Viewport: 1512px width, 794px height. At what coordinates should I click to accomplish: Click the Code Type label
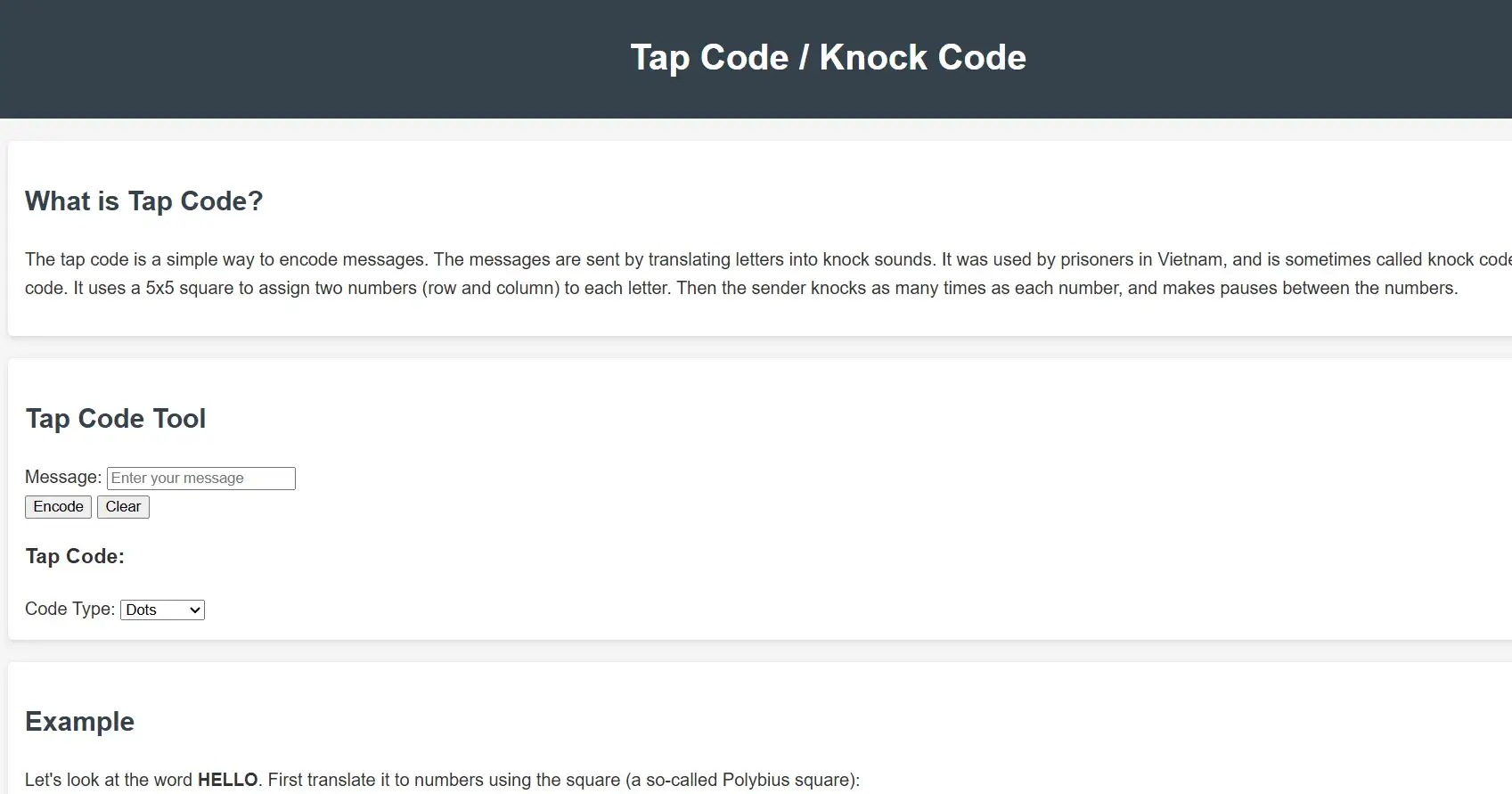[69, 609]
